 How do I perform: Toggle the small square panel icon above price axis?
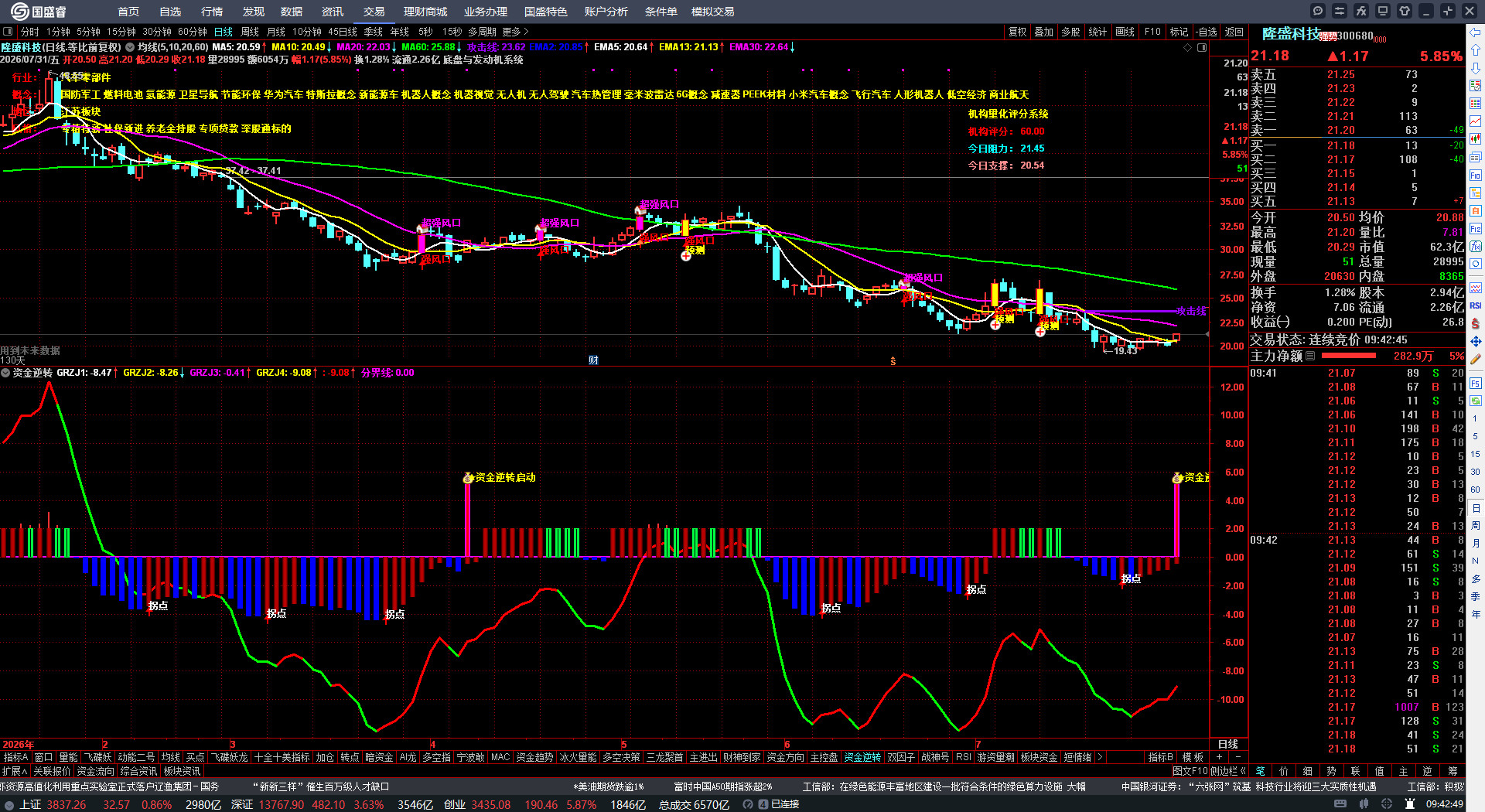pos(1202,48)
